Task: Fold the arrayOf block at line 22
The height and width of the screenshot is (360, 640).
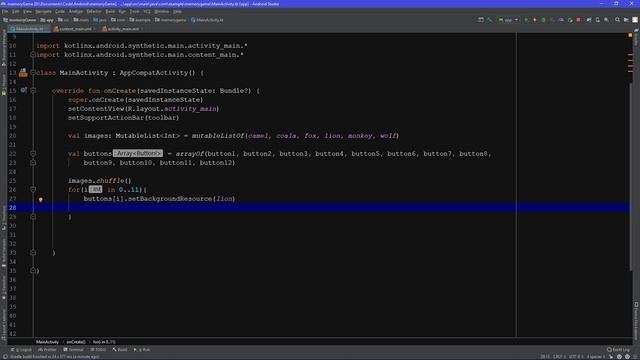Action: [x=33, y=153]
